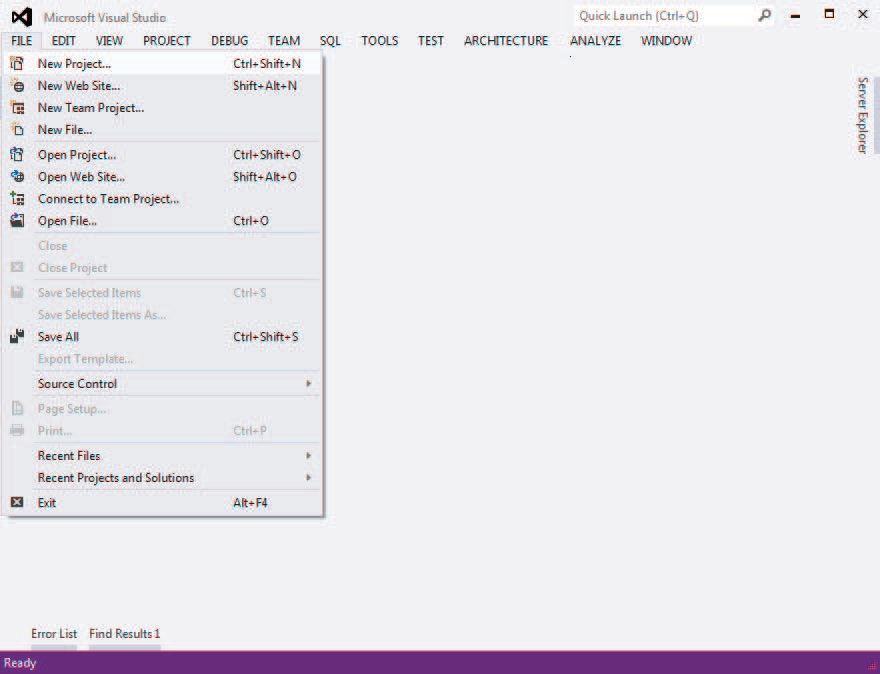Close the open FILE menu header
The height and width of the screenshot is (674, 880).
point(21,41)
